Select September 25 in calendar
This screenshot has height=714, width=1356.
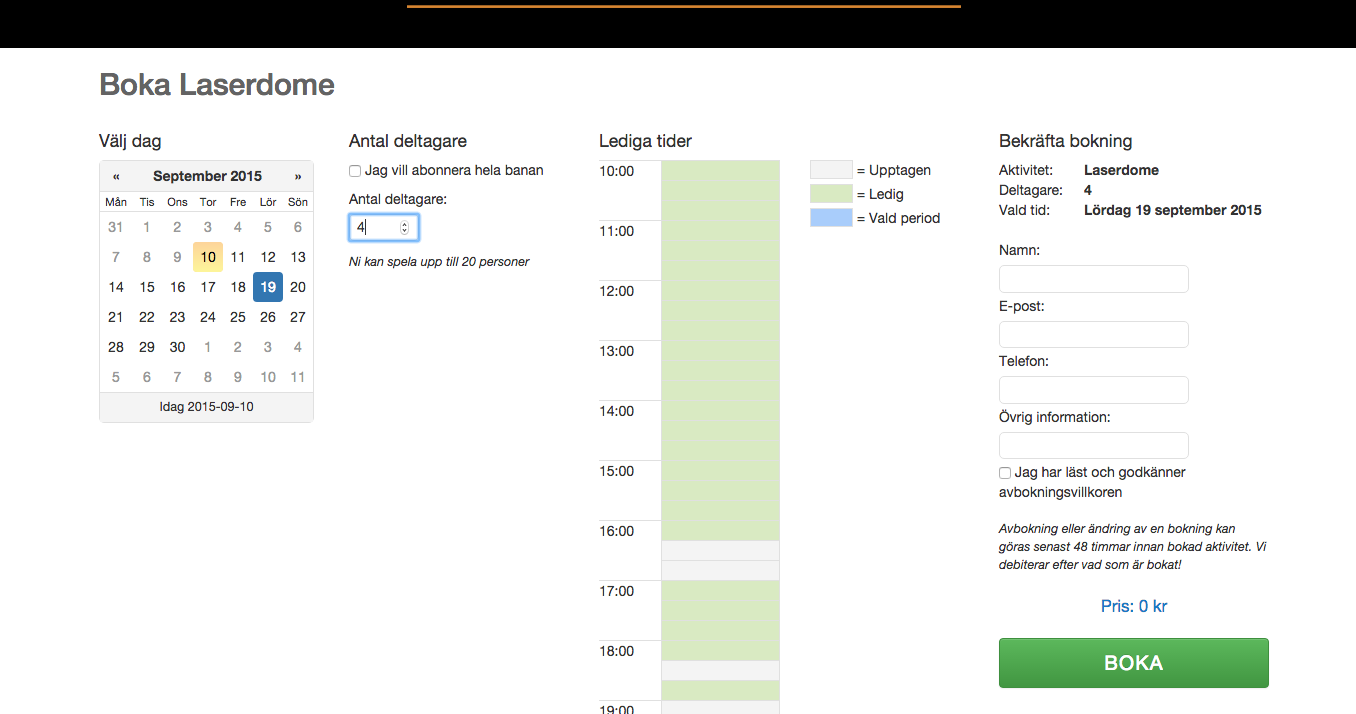point(238,317)
